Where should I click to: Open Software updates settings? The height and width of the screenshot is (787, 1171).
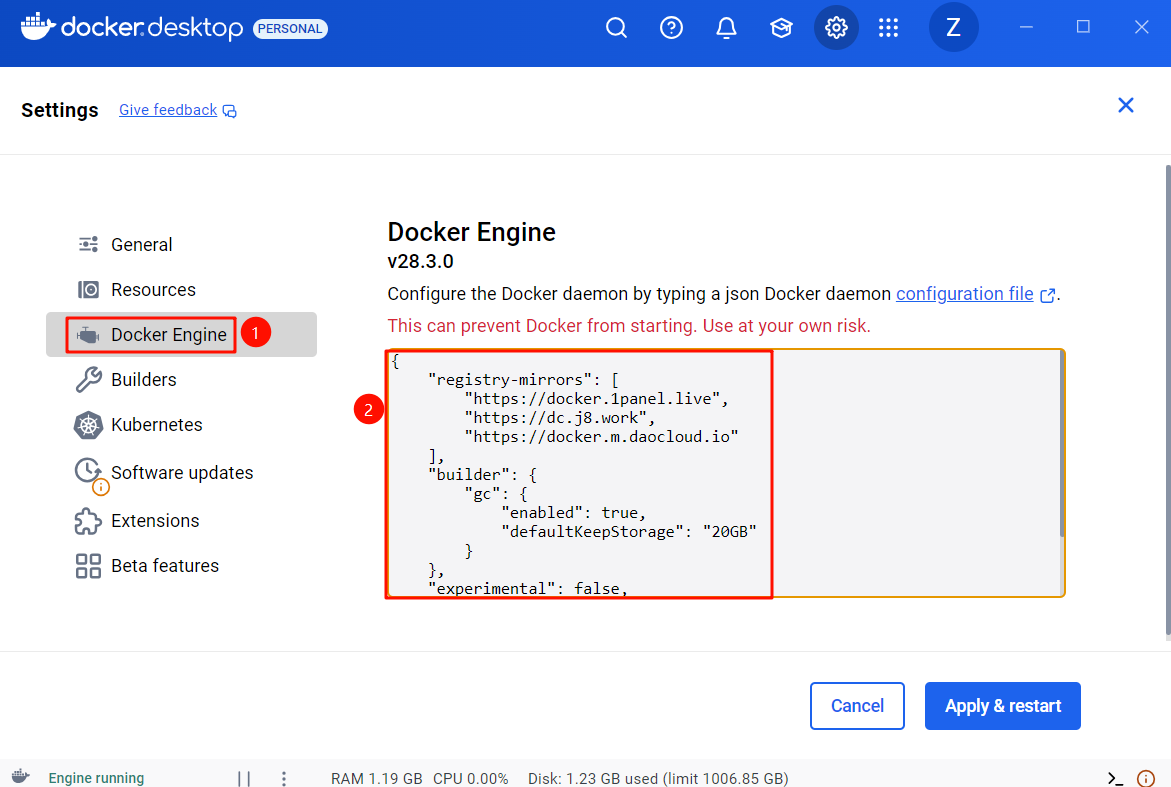181,473
